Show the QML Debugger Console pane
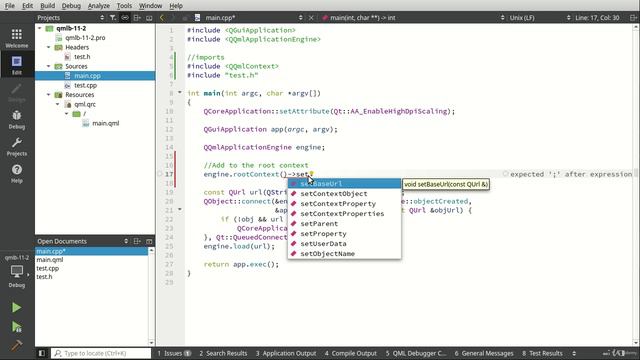This screenshot has height=360, width=640. [416, 353]
